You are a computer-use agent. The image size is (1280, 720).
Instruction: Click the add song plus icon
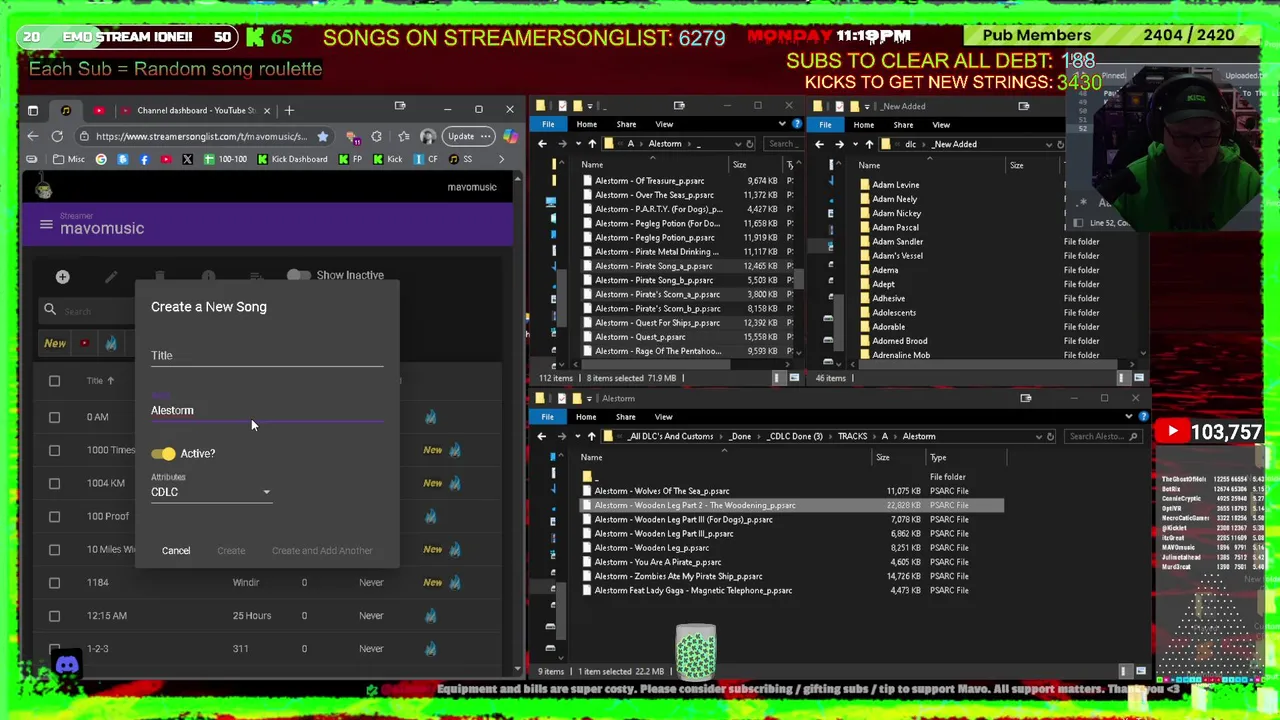tap(62, 276)
